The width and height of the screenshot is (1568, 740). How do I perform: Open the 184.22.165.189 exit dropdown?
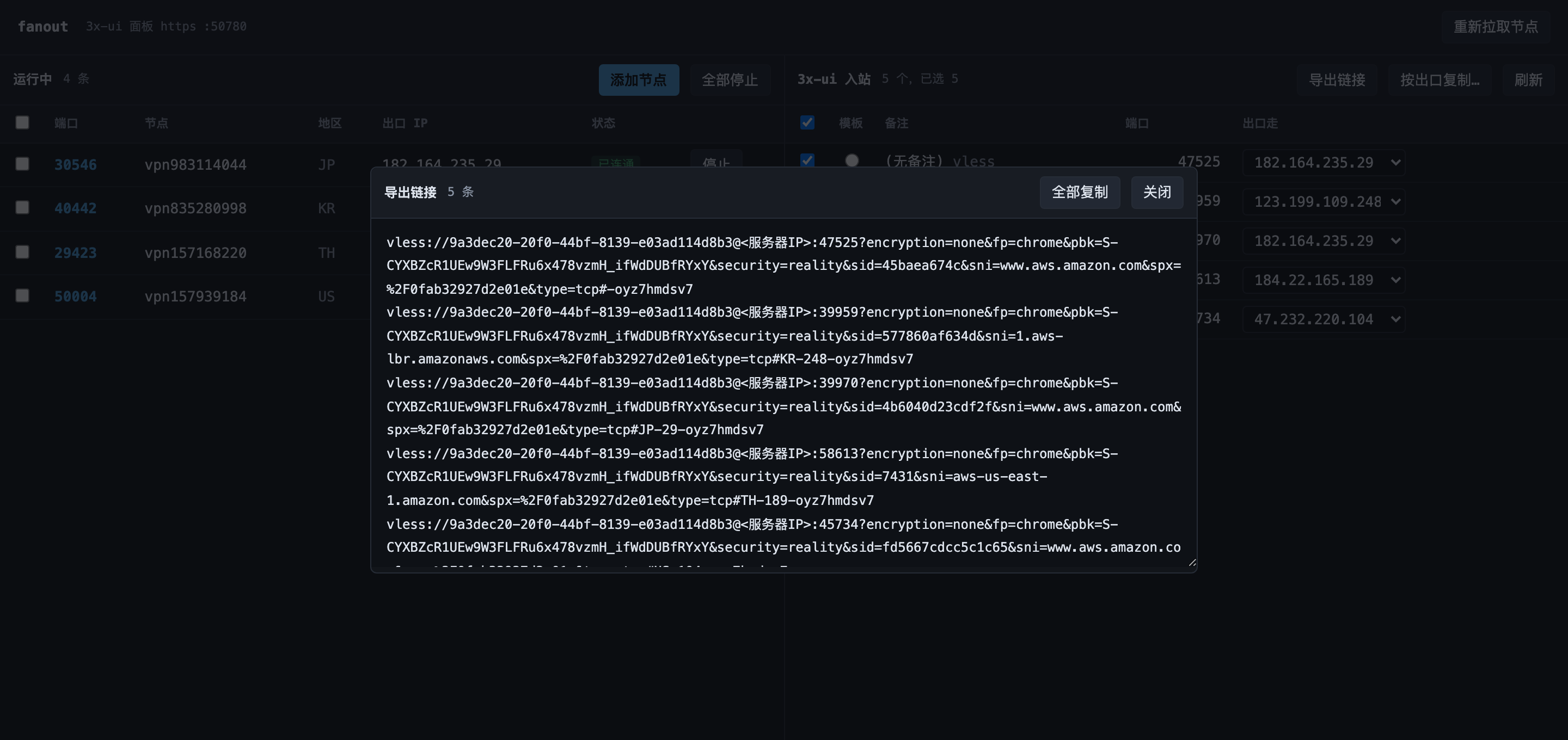point(1324,280)
